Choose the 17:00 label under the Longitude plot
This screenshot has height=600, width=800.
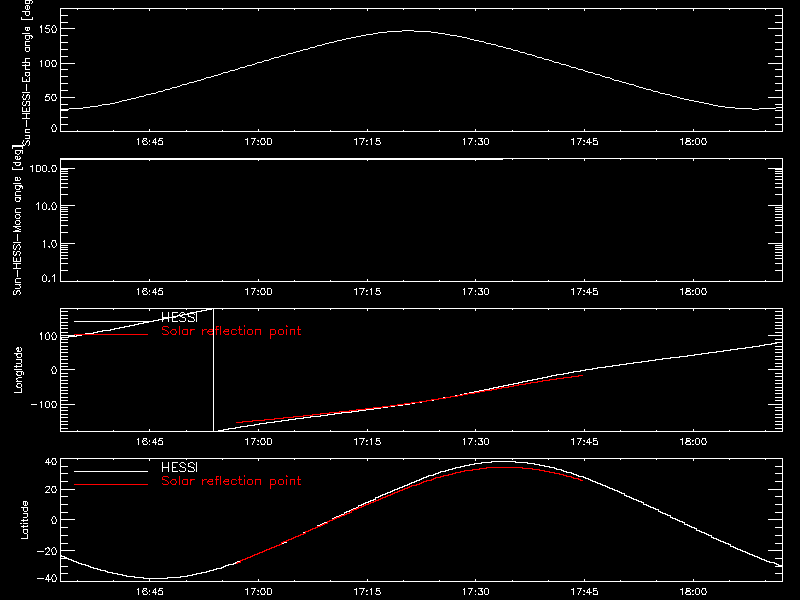(x=258, y=442)
